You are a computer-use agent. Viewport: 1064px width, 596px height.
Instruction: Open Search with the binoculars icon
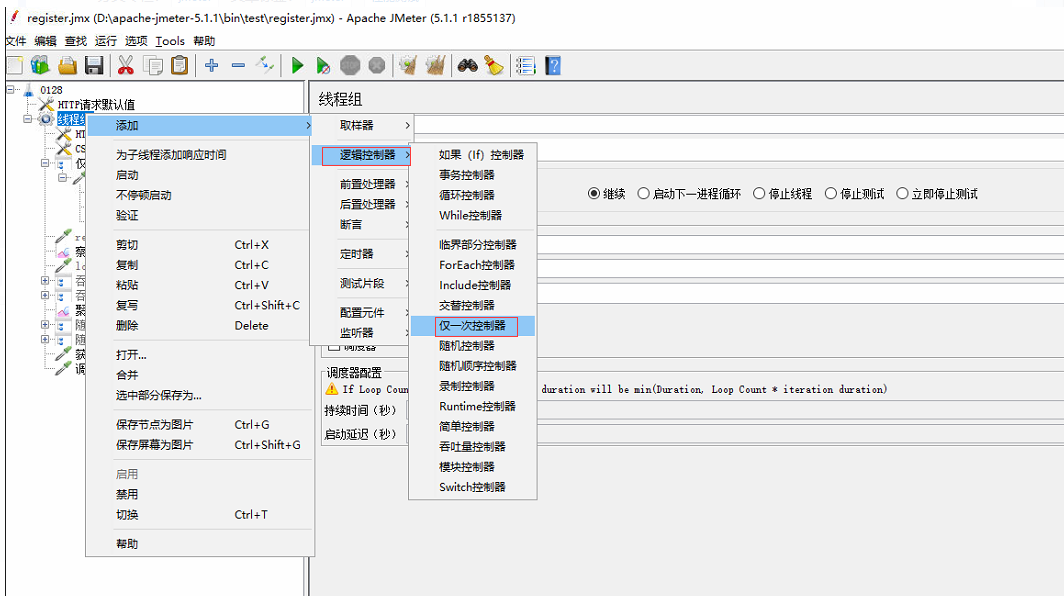468,66
